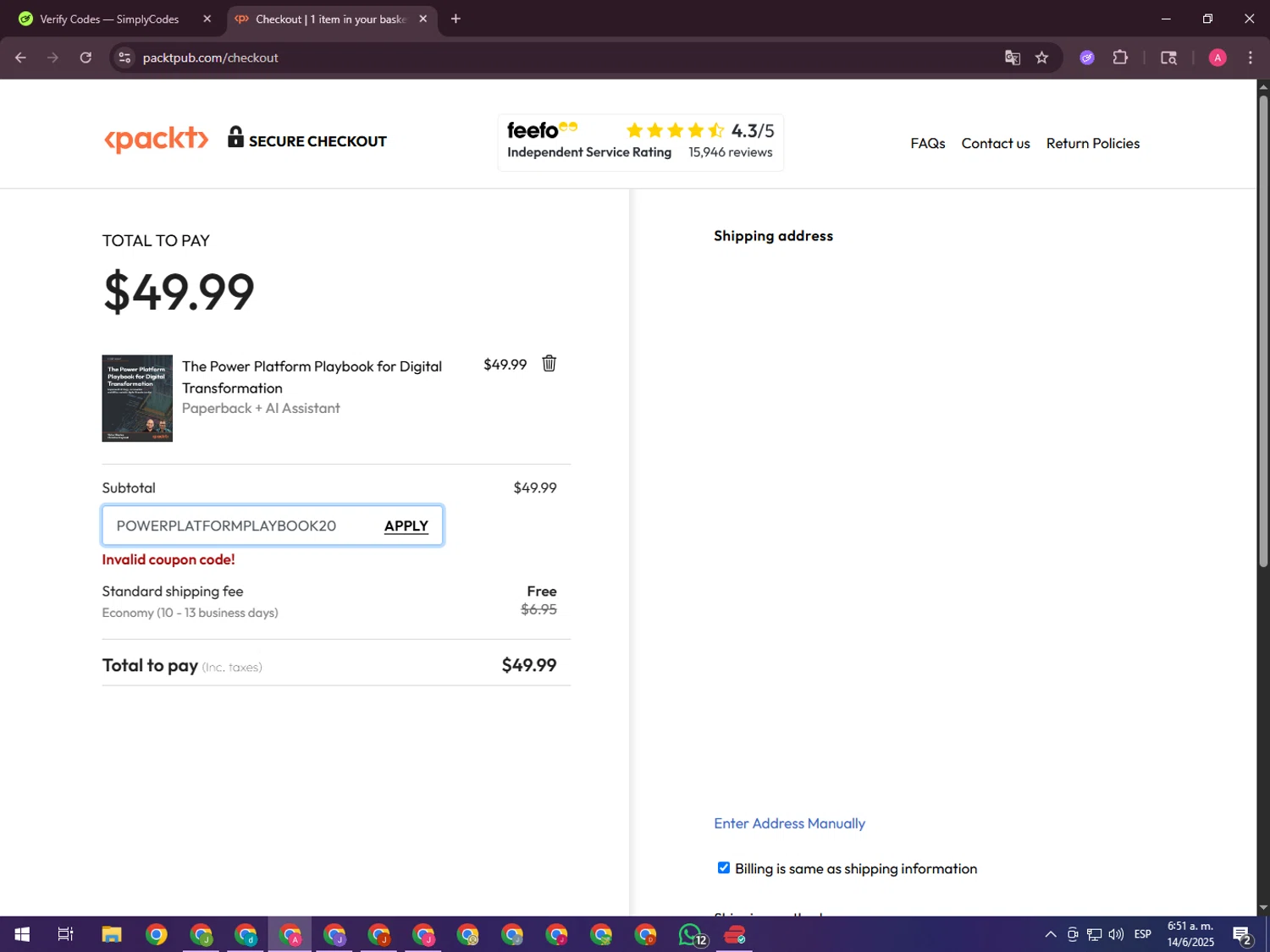The image size is (1270, 952).
Task: Click the Standard shipping fee label
Action: pyautogui.click(x=173, y=591)
